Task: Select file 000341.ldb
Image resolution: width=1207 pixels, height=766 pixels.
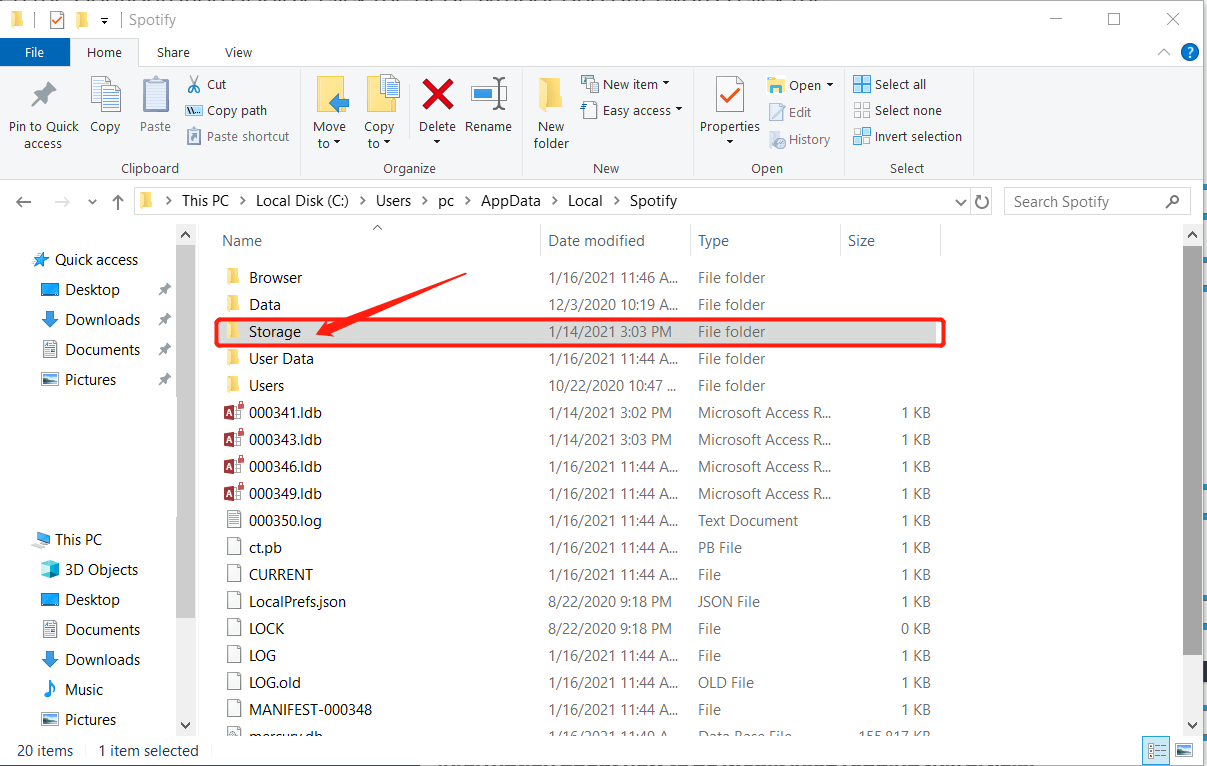Action: click(285, 413)
